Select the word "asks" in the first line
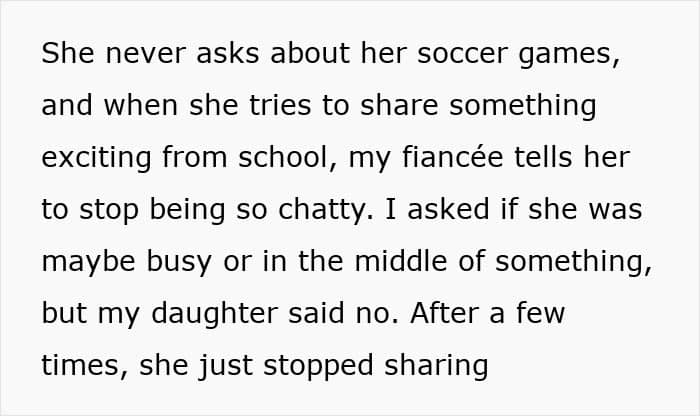 tap(227, 54)
